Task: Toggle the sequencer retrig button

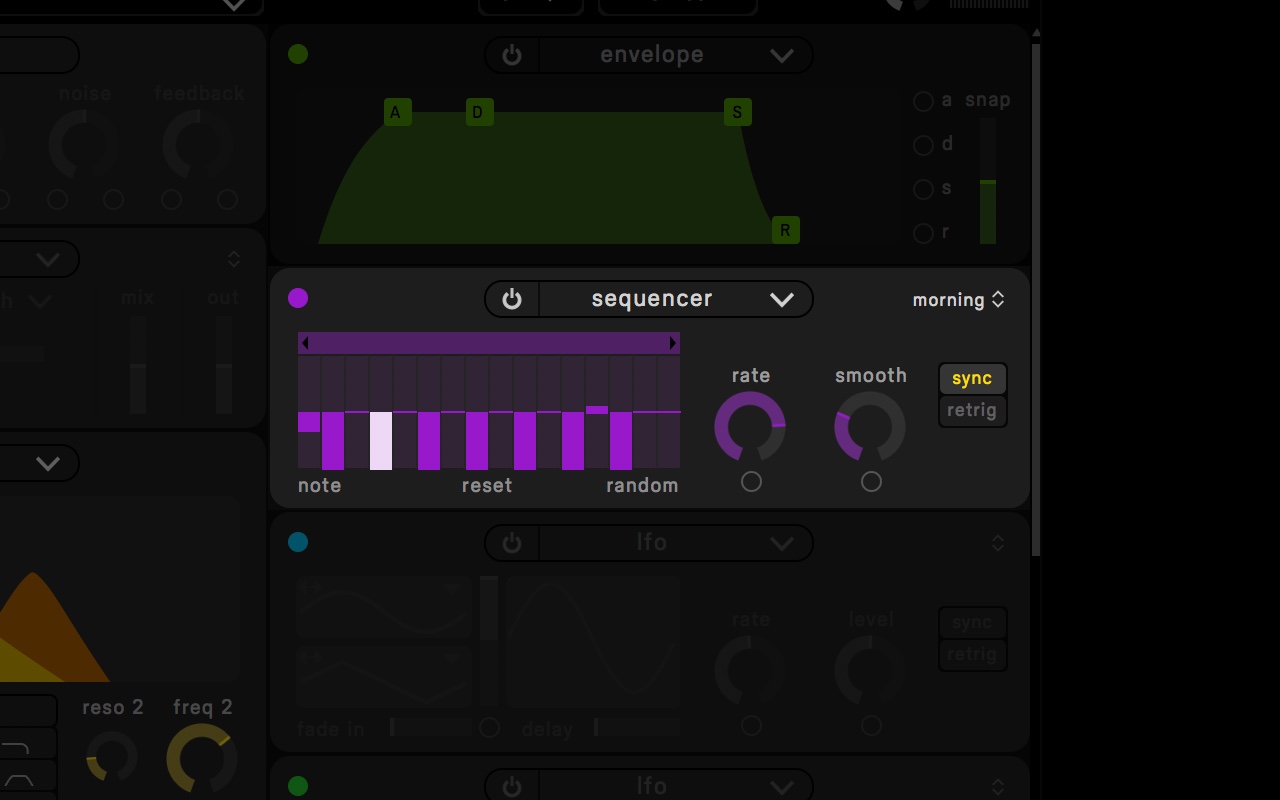Action: (x=972, y=411)
